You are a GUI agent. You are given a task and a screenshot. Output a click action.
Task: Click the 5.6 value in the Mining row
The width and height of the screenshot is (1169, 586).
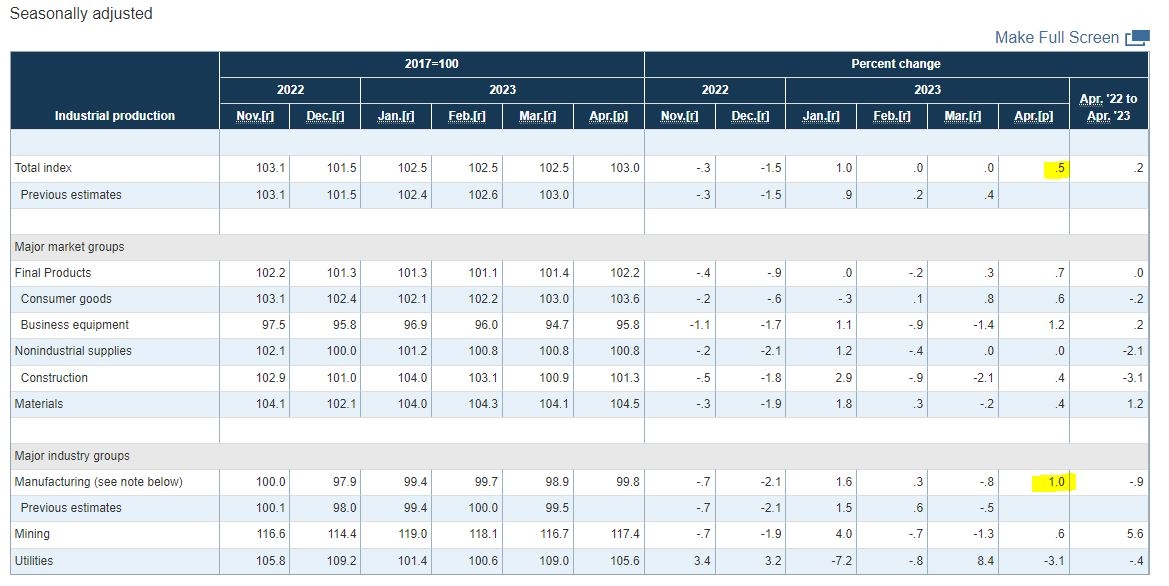1135,534
